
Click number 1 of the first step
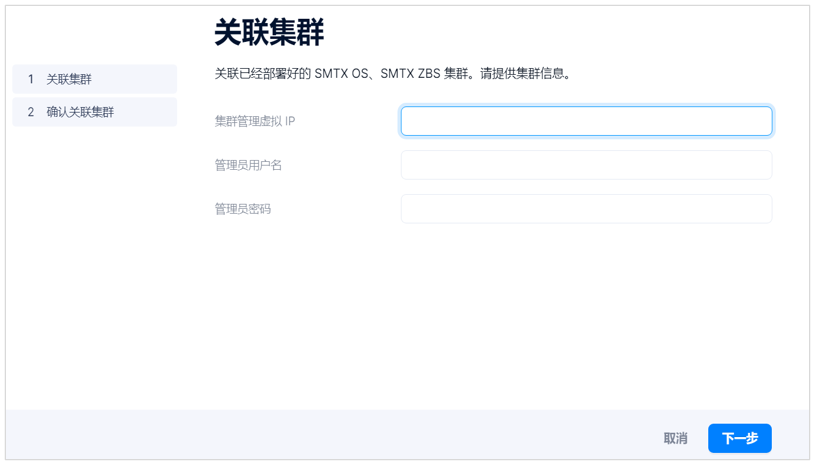(31, 79)
